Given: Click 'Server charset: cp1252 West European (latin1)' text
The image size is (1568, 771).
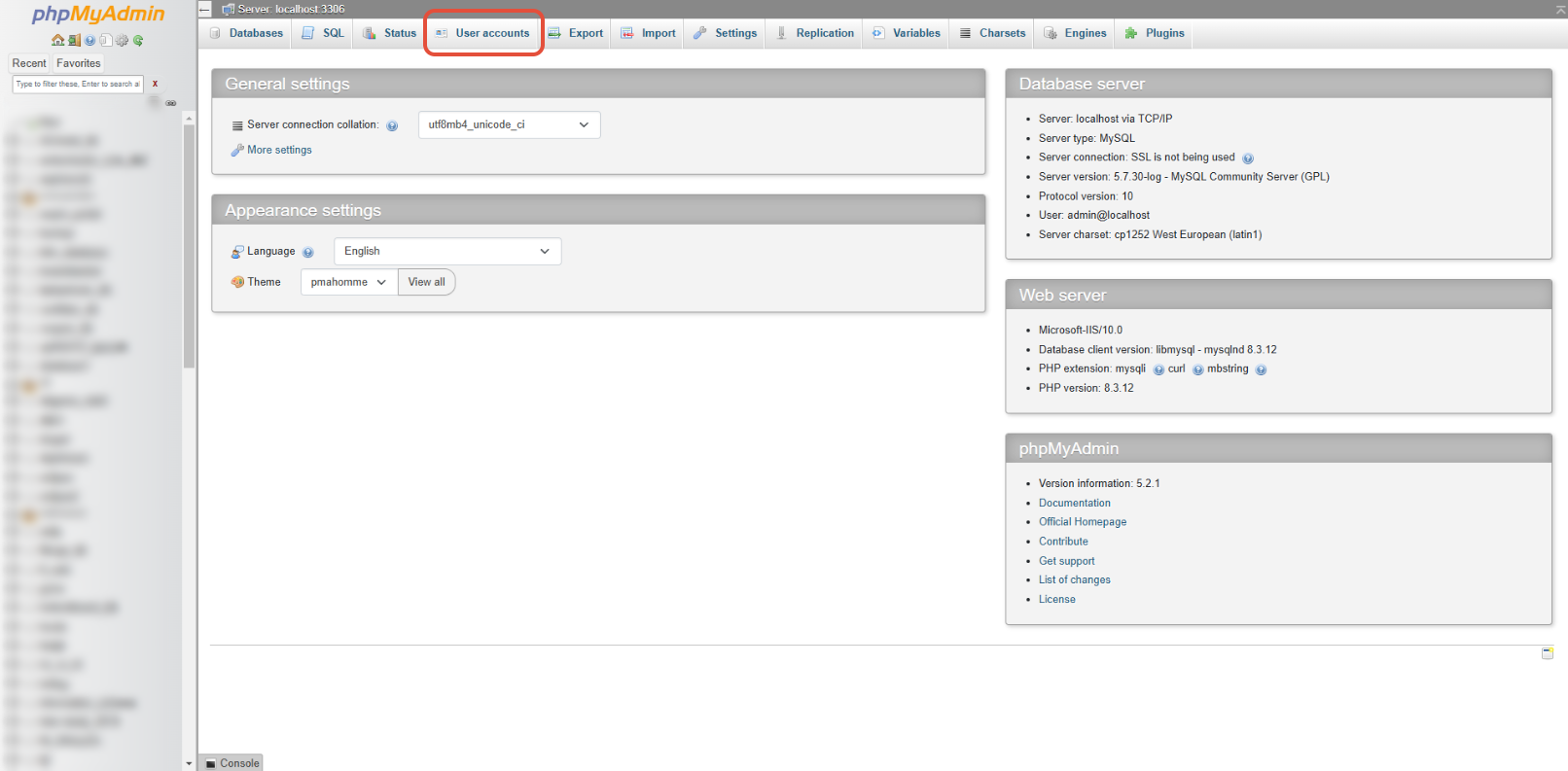Looking at the screenshot, I should [x=1150, y=234].
